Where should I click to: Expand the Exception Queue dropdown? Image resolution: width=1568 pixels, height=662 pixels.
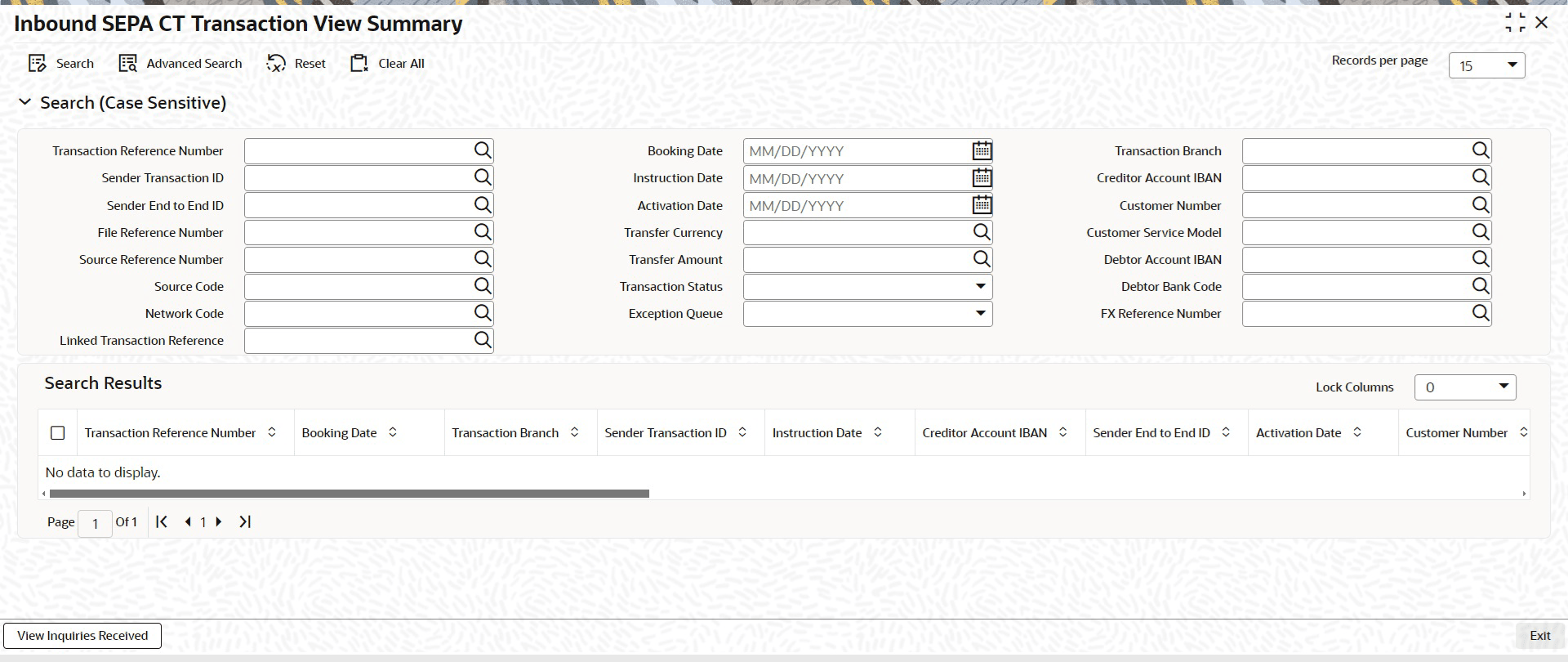867,313
